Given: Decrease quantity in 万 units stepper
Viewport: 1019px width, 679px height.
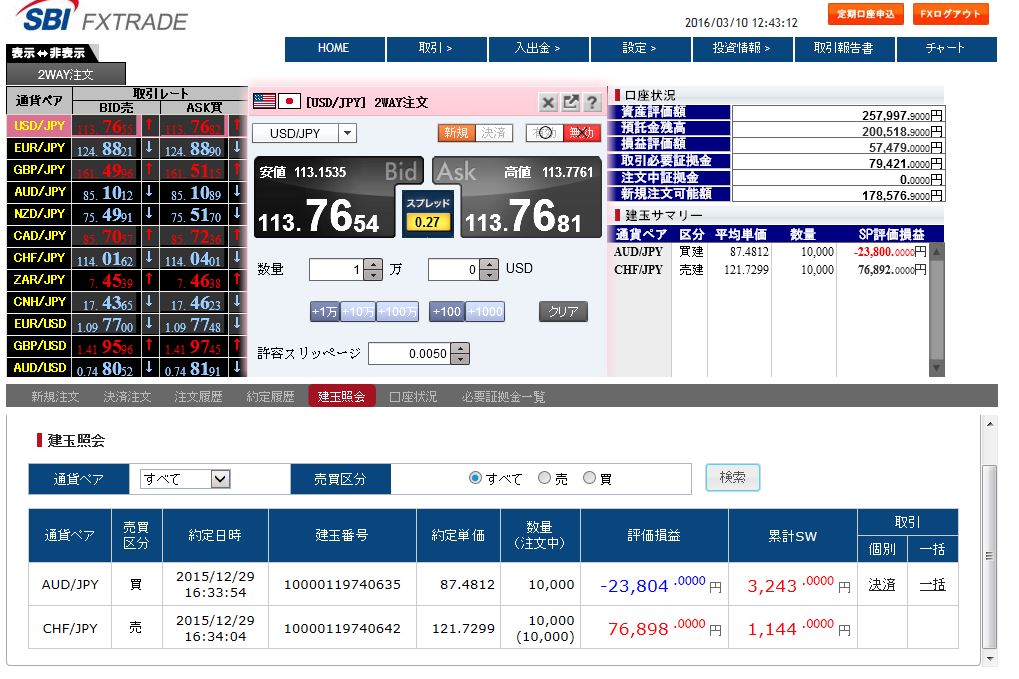Looking at the screenshot, I should point(373,274).
